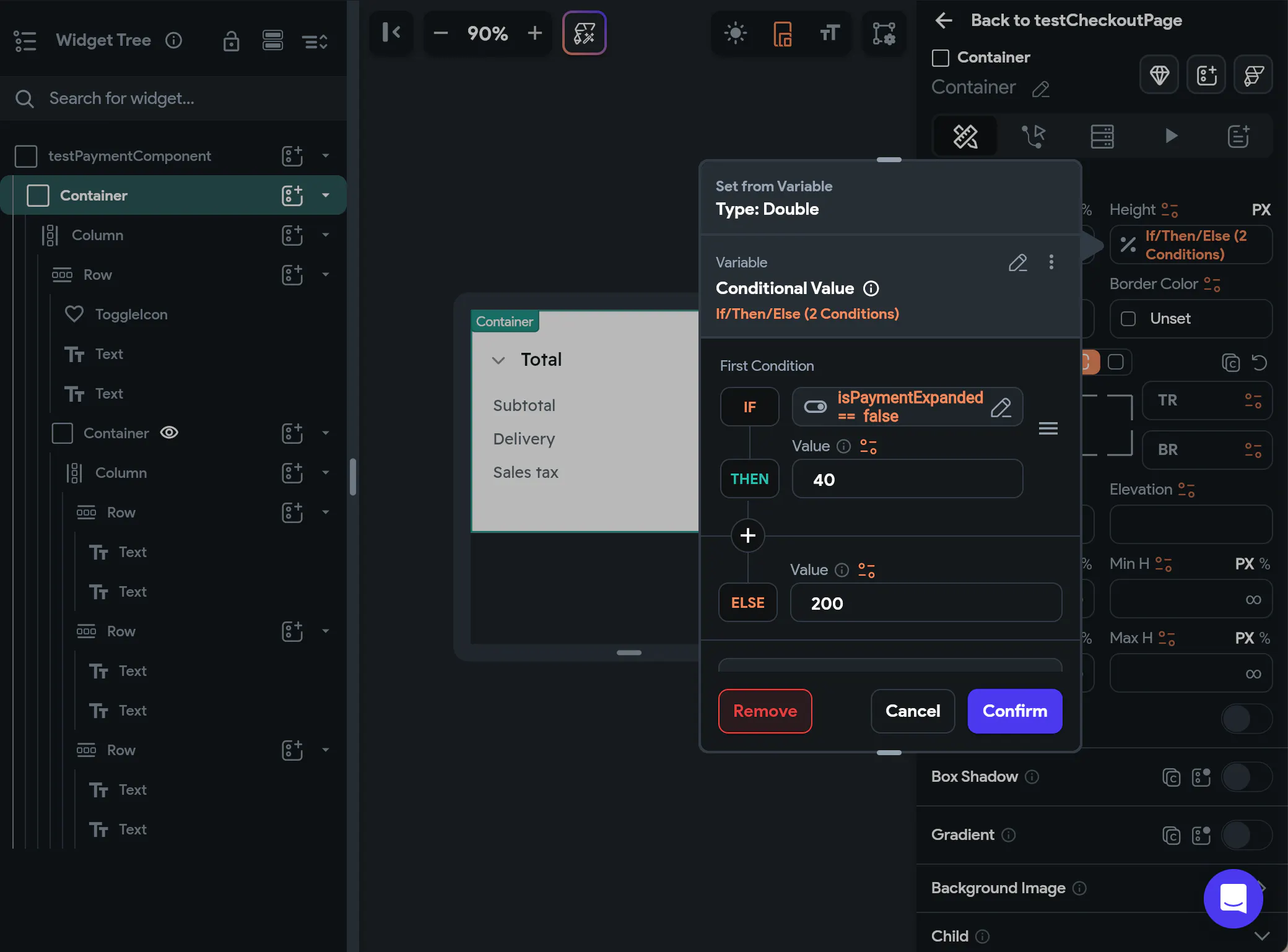This screenshot has height=952, width=1288.
Task: Open the support chat bubble
Action: click(1232, 898)
